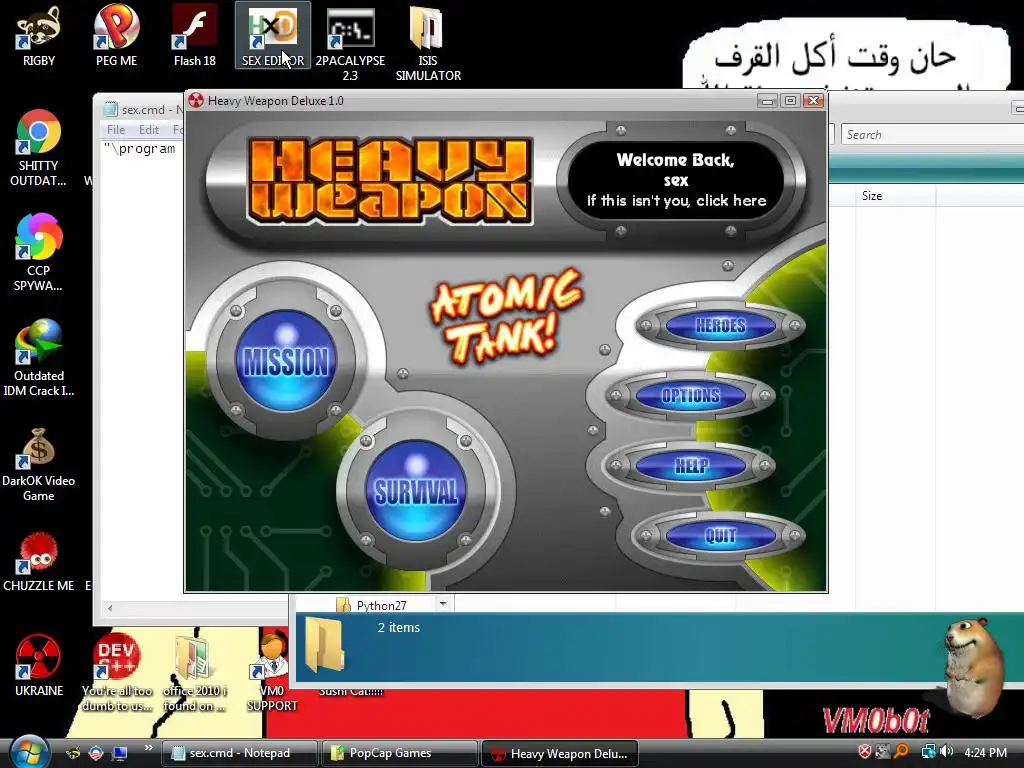Open the RIGBY desktop shortcut
The height and width of the screenshot is (768, 1024).
[x=39, y=37]
